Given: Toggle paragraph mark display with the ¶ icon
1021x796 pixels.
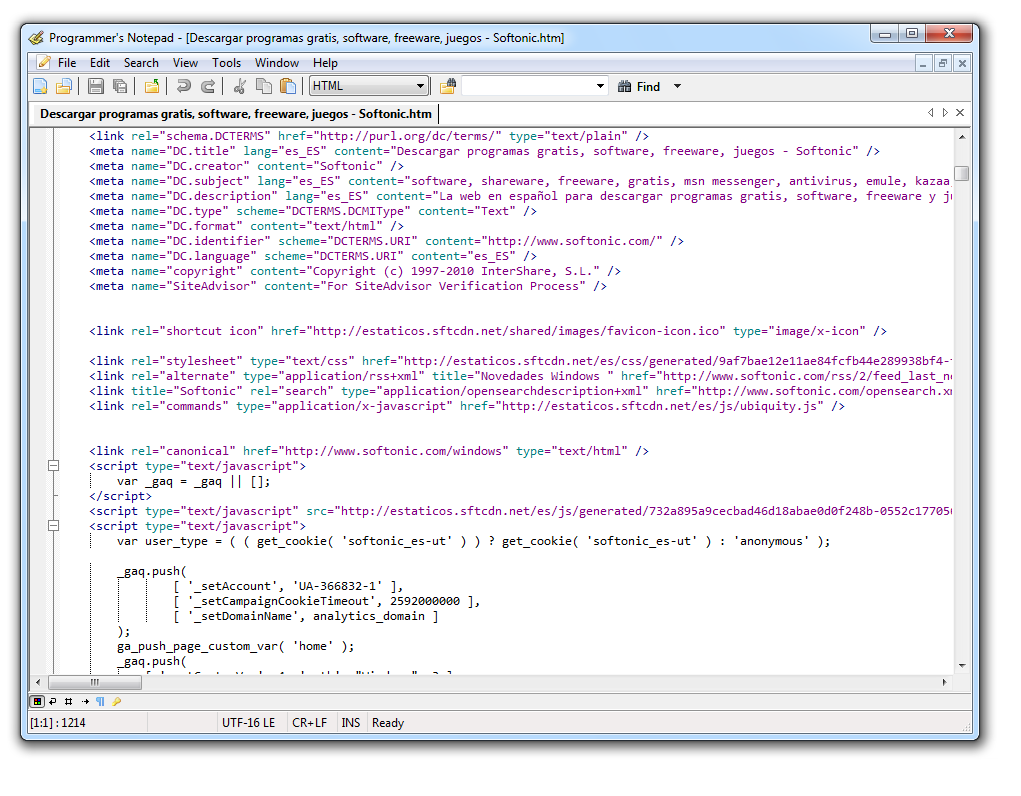Looking at the screenshot, I should coord(100,701).
